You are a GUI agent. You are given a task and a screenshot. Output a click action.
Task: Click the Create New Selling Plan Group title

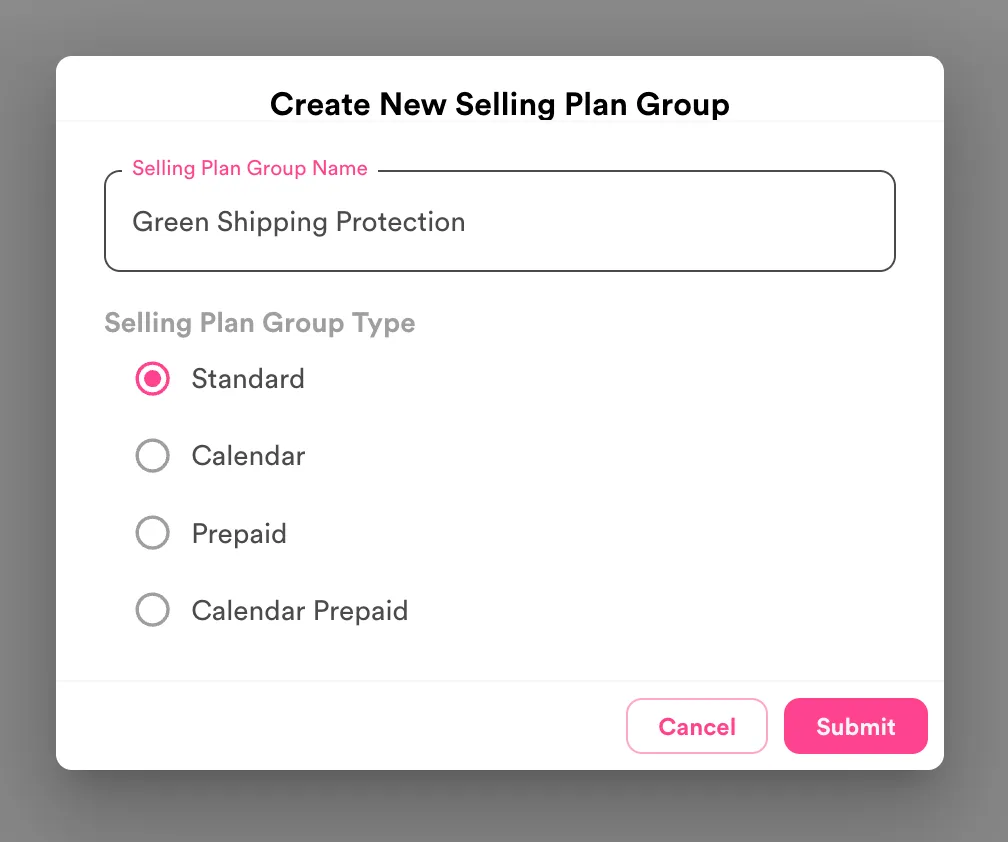[x=499, y=104]
